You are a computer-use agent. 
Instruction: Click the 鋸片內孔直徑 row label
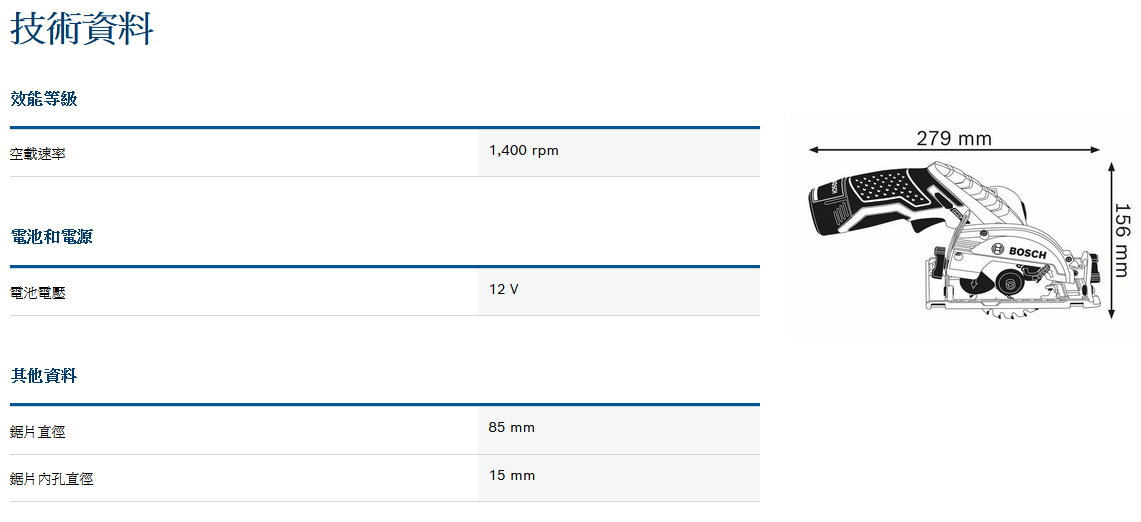pyautogui.click(x=52, y=479)
